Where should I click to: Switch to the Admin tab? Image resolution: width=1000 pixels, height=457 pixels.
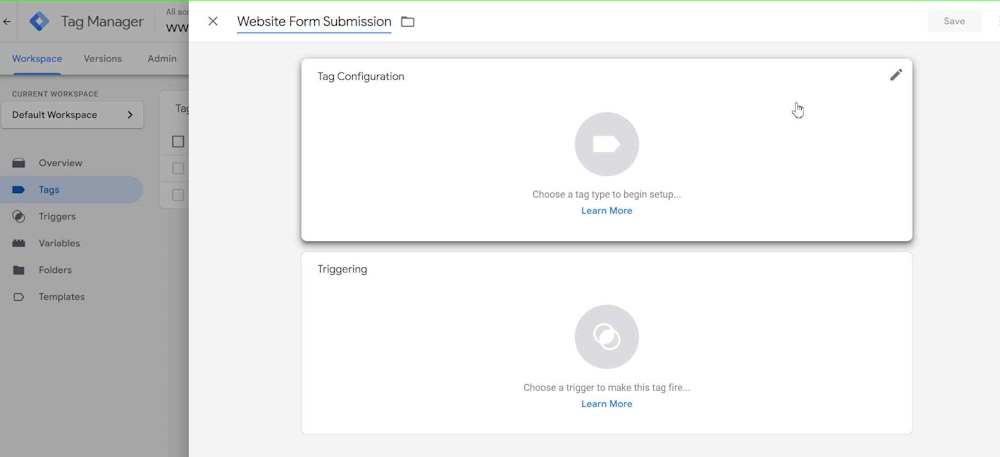point(162,59)
